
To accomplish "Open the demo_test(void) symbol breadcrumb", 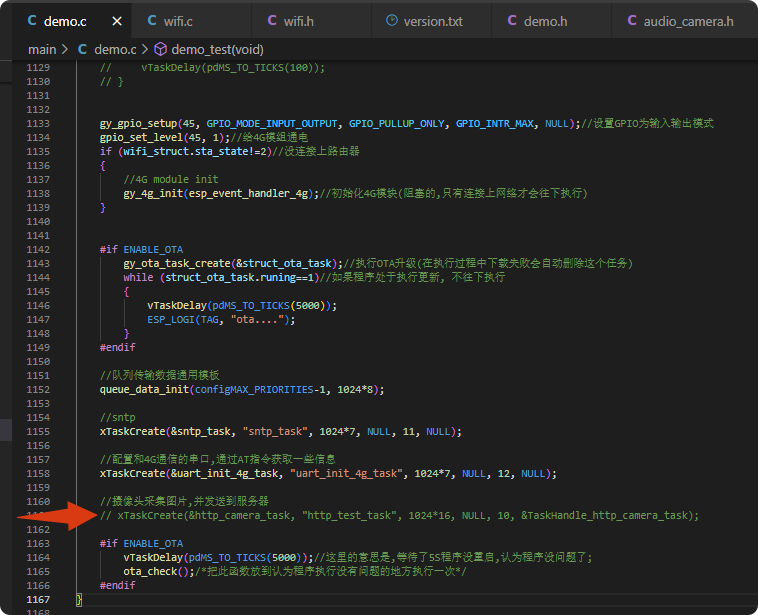I will (219, 48).
